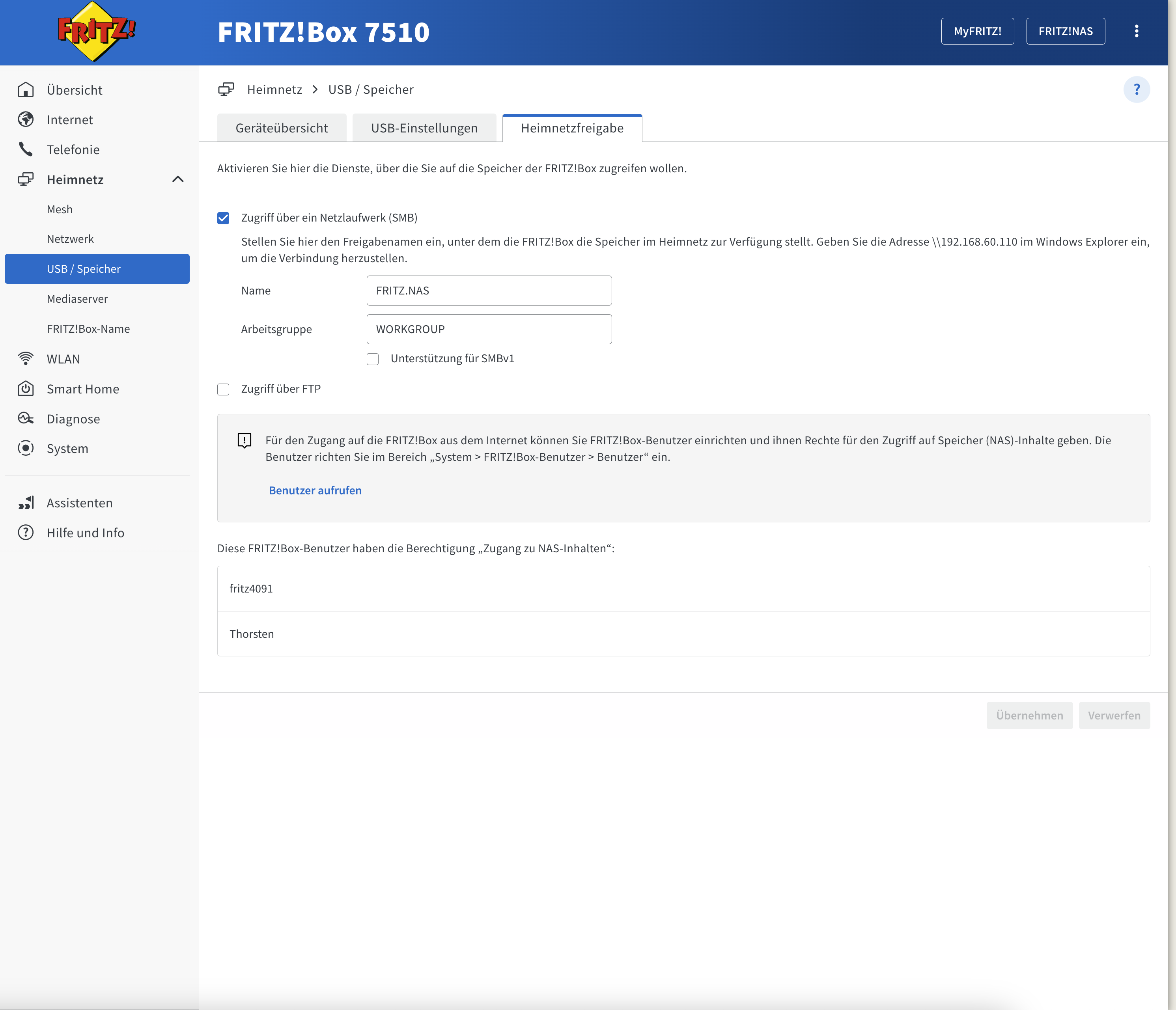Switch to Geräteübersicht tab

coord(282,128)
